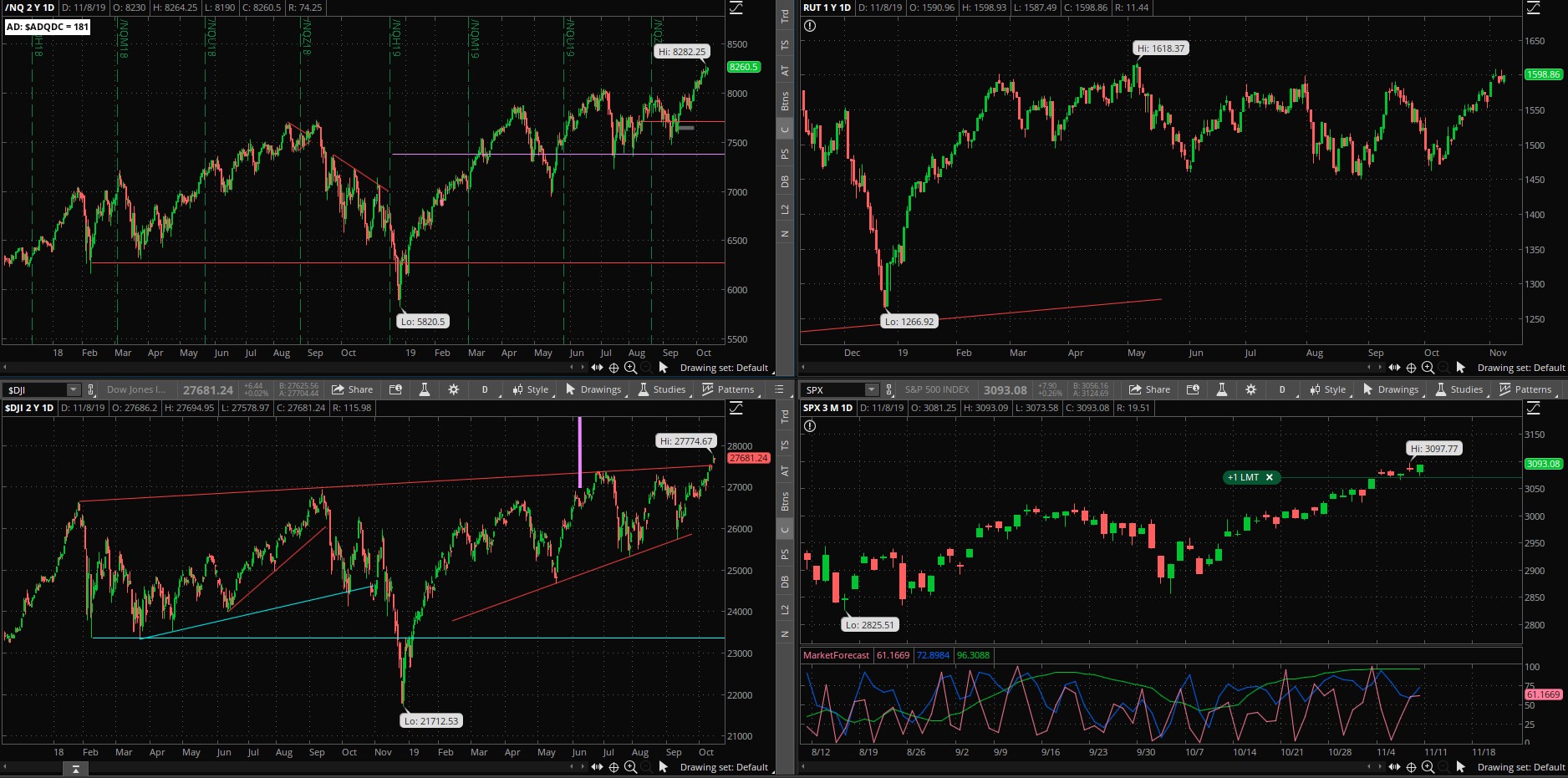1568x778 pixels.
Task: Select pointer tool under SPX chart
Action: pyautogui.click(x=1461, y=767)
